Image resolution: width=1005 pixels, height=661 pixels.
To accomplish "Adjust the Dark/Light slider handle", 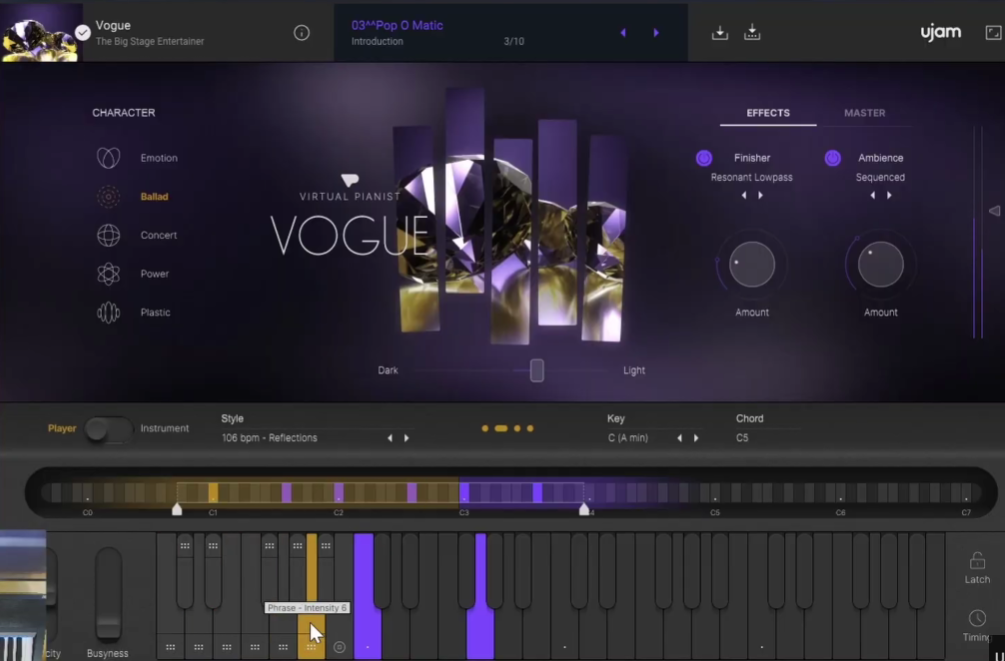I will pos(536,370).
